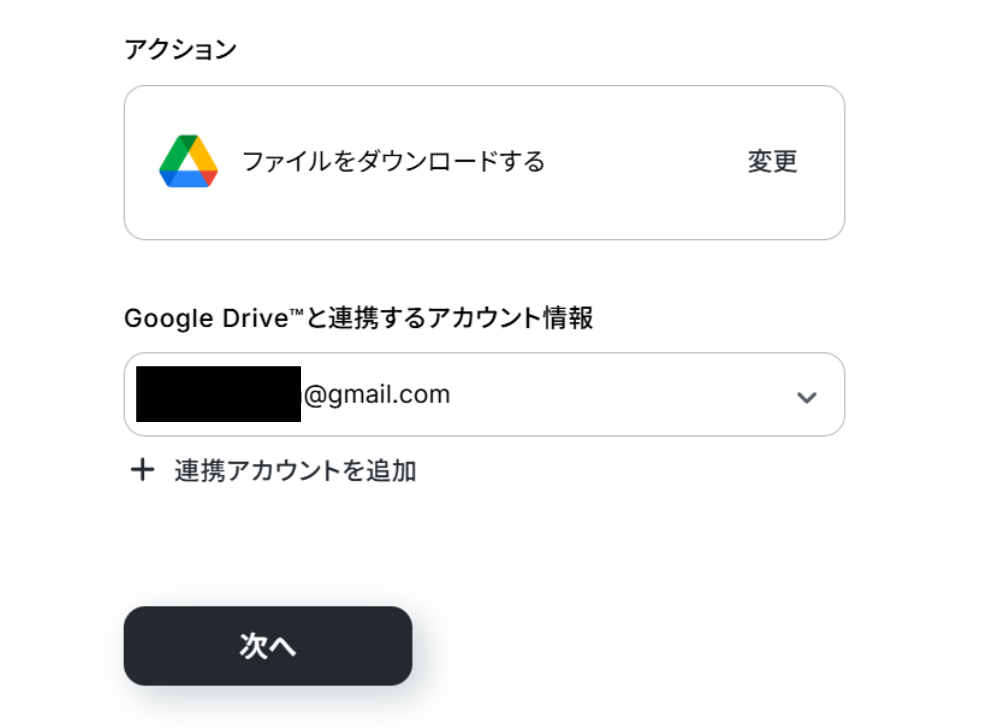Click empty space inside the account combo box
989x727 pixels.
point(620,395)
